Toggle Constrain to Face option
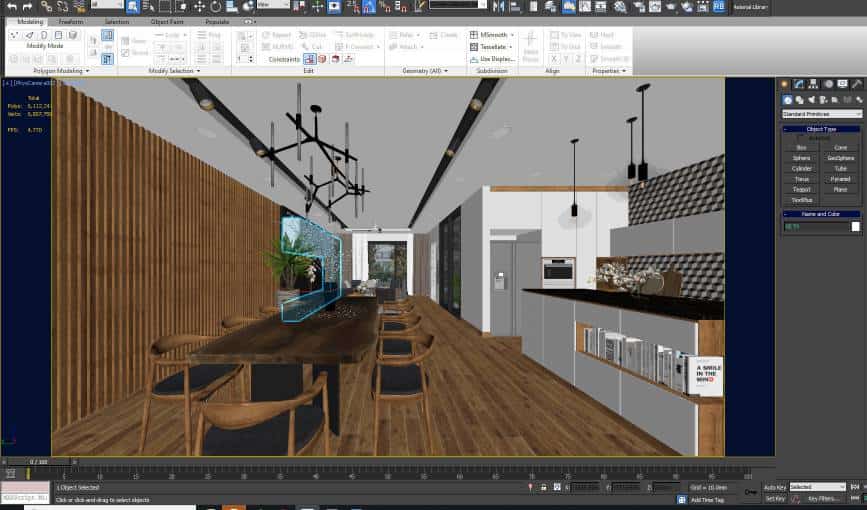The height and width of the screenshot is (510, 867). [335, 59]
